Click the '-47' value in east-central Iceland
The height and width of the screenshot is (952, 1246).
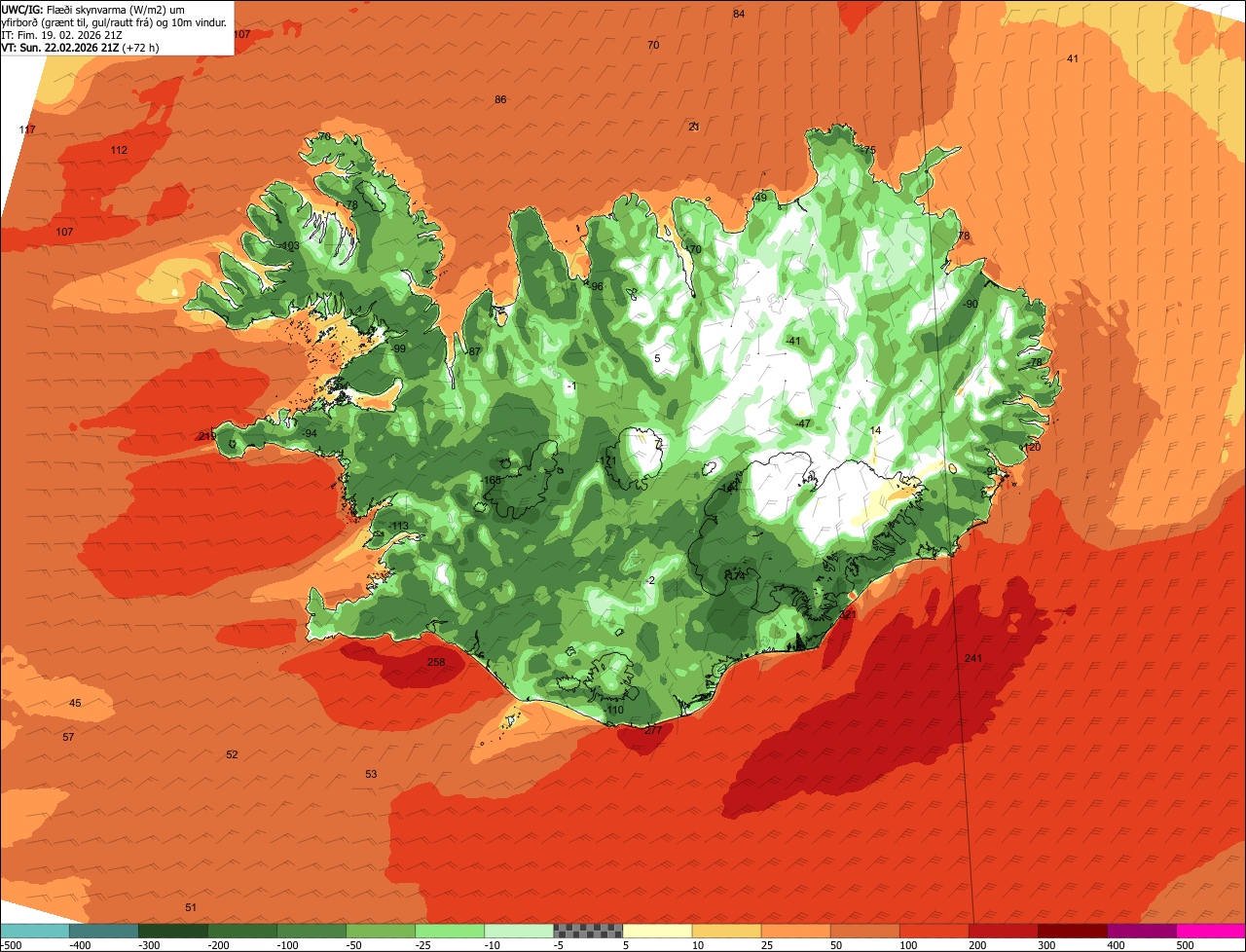pos(802,423)
